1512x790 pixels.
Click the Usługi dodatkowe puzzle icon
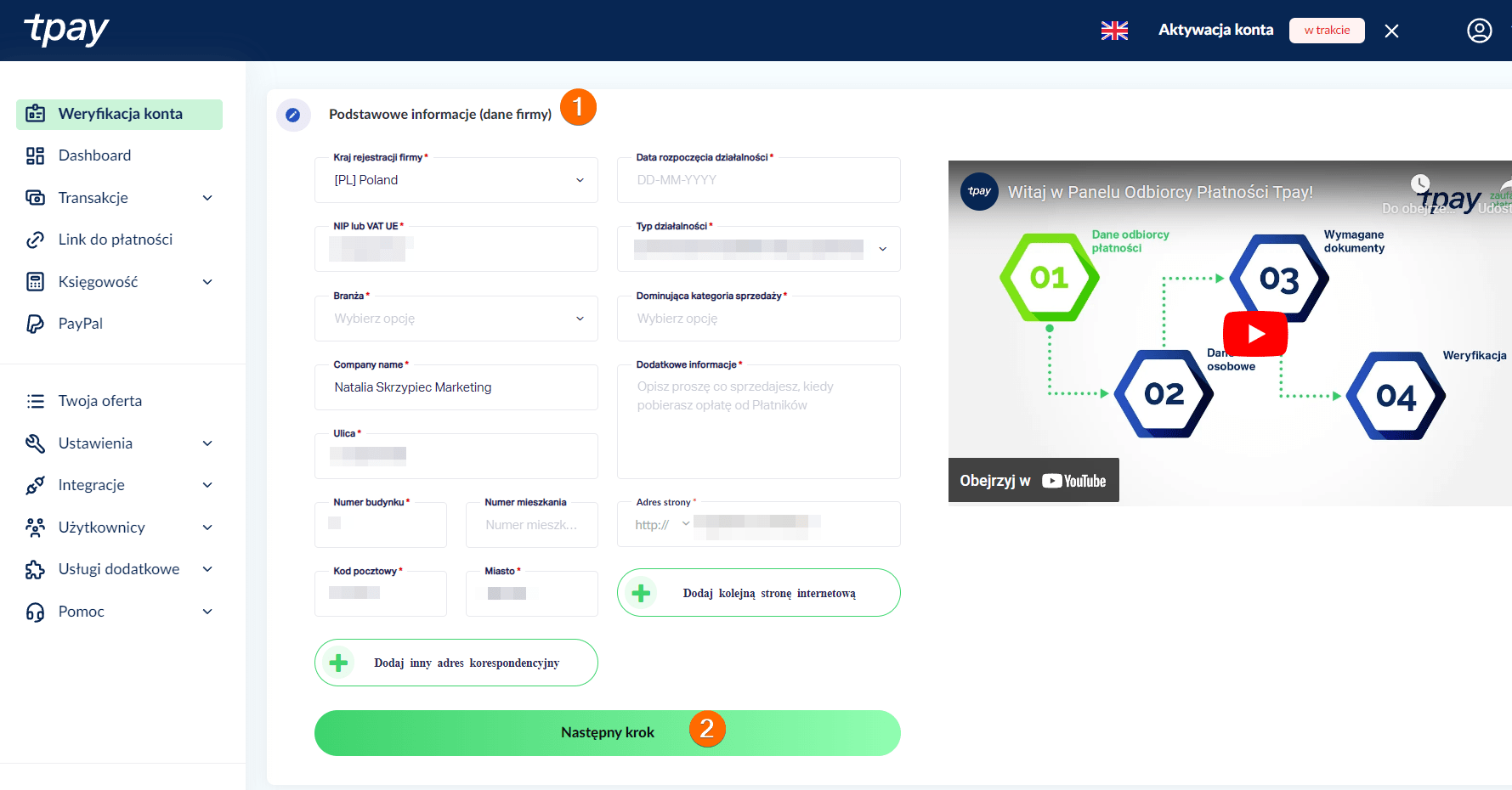pyautogui.click(x=35, y=568)
